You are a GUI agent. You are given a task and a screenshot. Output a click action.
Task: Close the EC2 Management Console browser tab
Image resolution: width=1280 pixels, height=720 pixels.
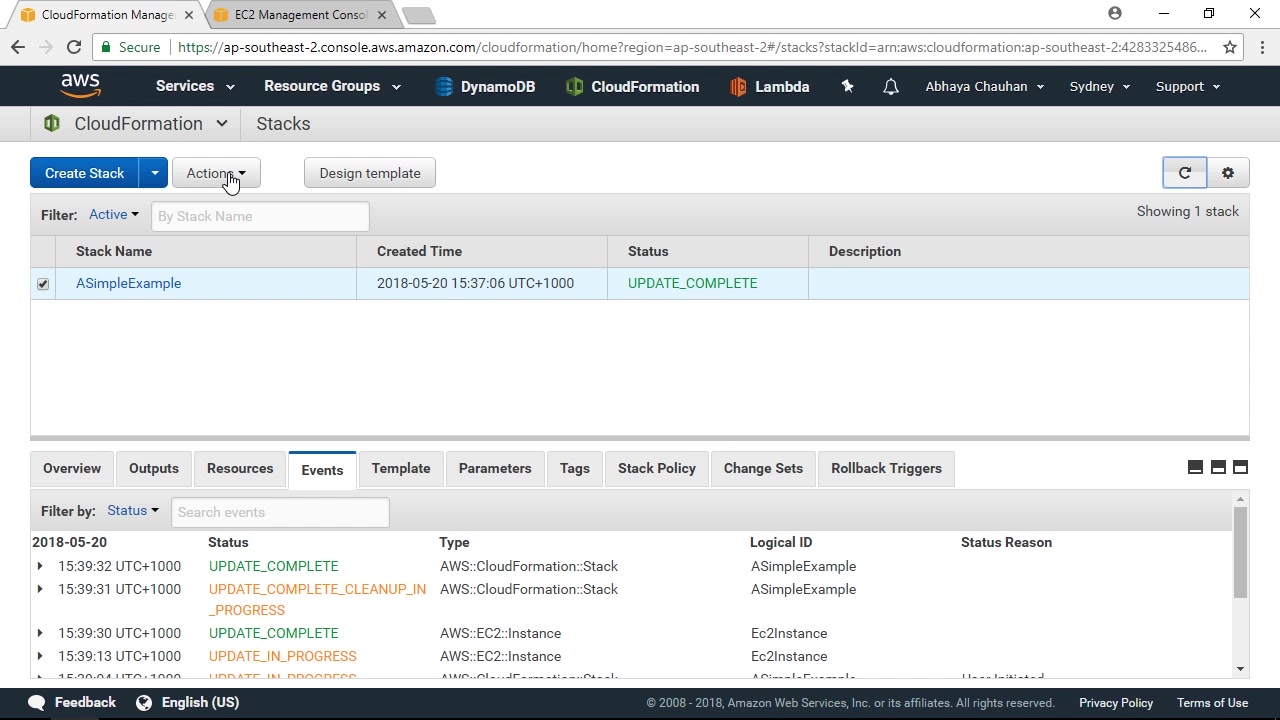pos(381,15)
